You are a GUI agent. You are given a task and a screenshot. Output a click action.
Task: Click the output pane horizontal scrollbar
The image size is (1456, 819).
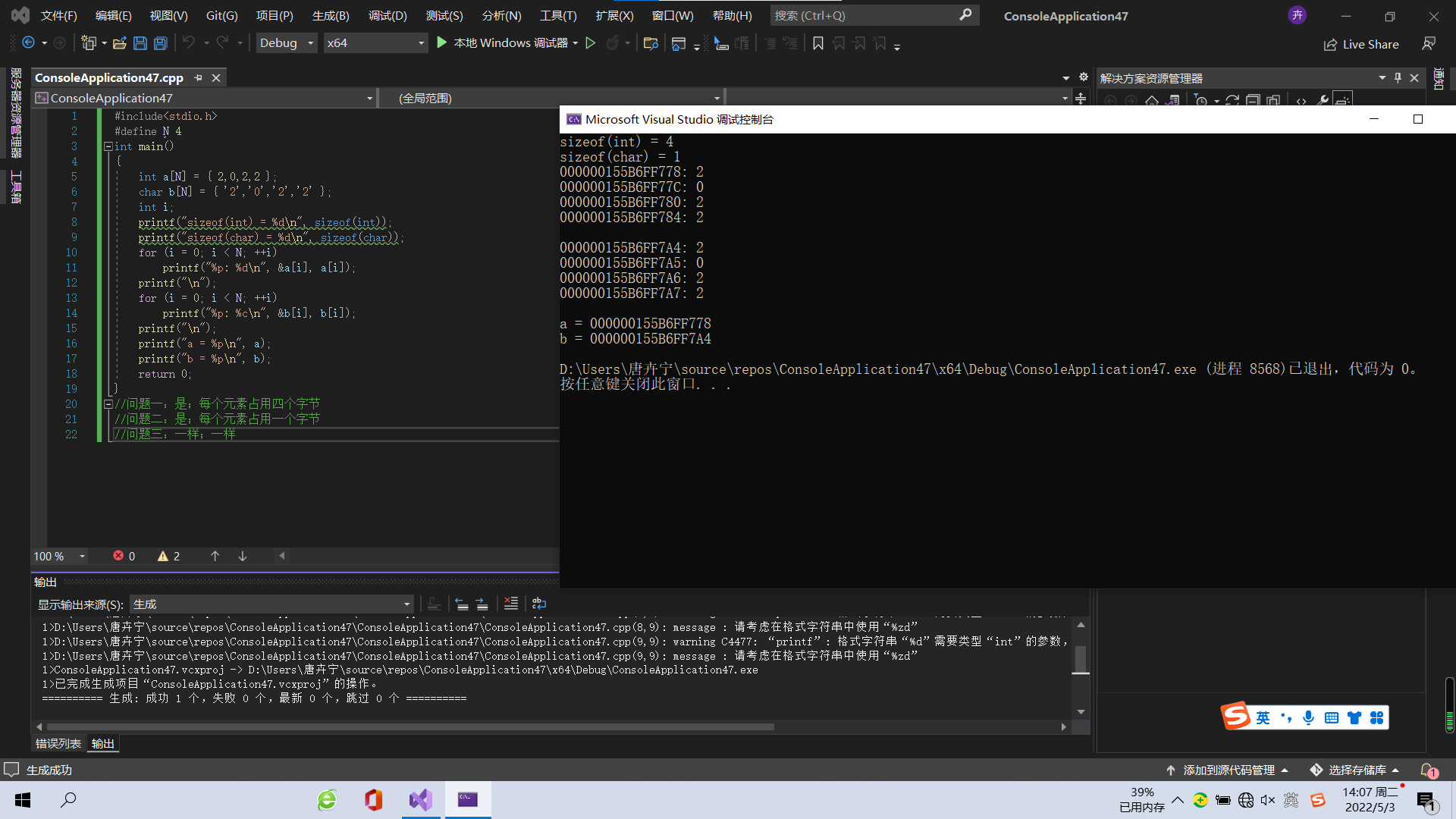(409, 726)
